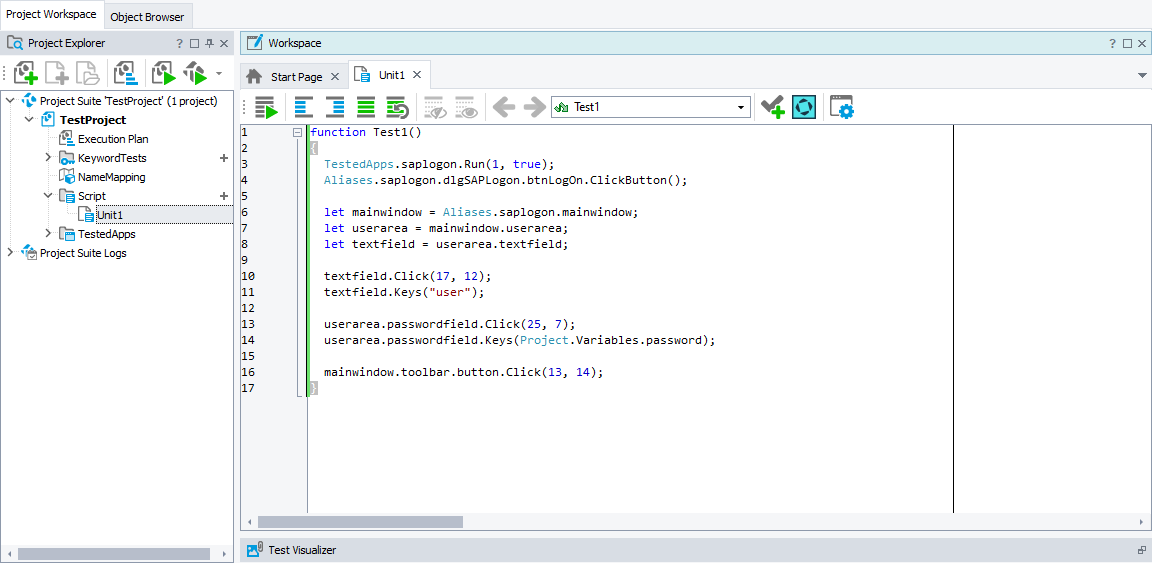
Task: Click the green-lined revert icon in editor toolbar
Action: point(397,107)
